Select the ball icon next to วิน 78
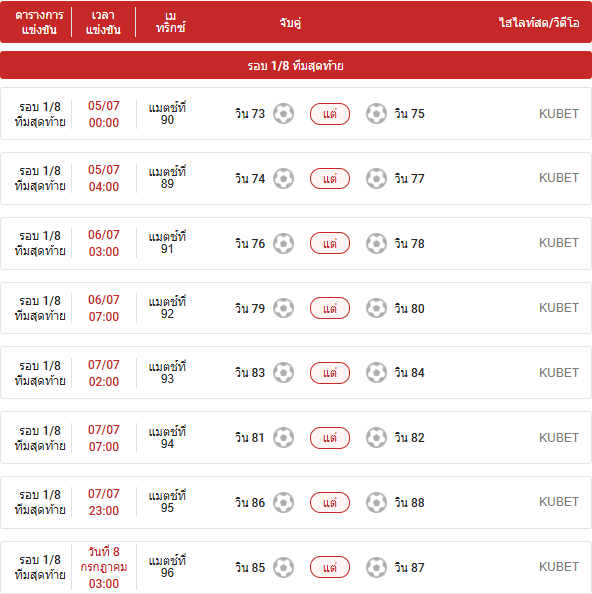 pos(376,243)
